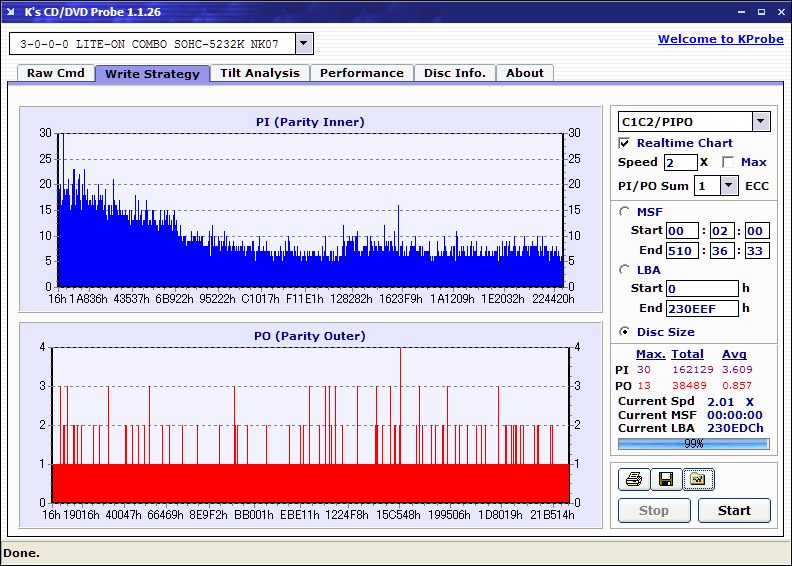Enable the Max speed checkbox

tap(728, 162)
